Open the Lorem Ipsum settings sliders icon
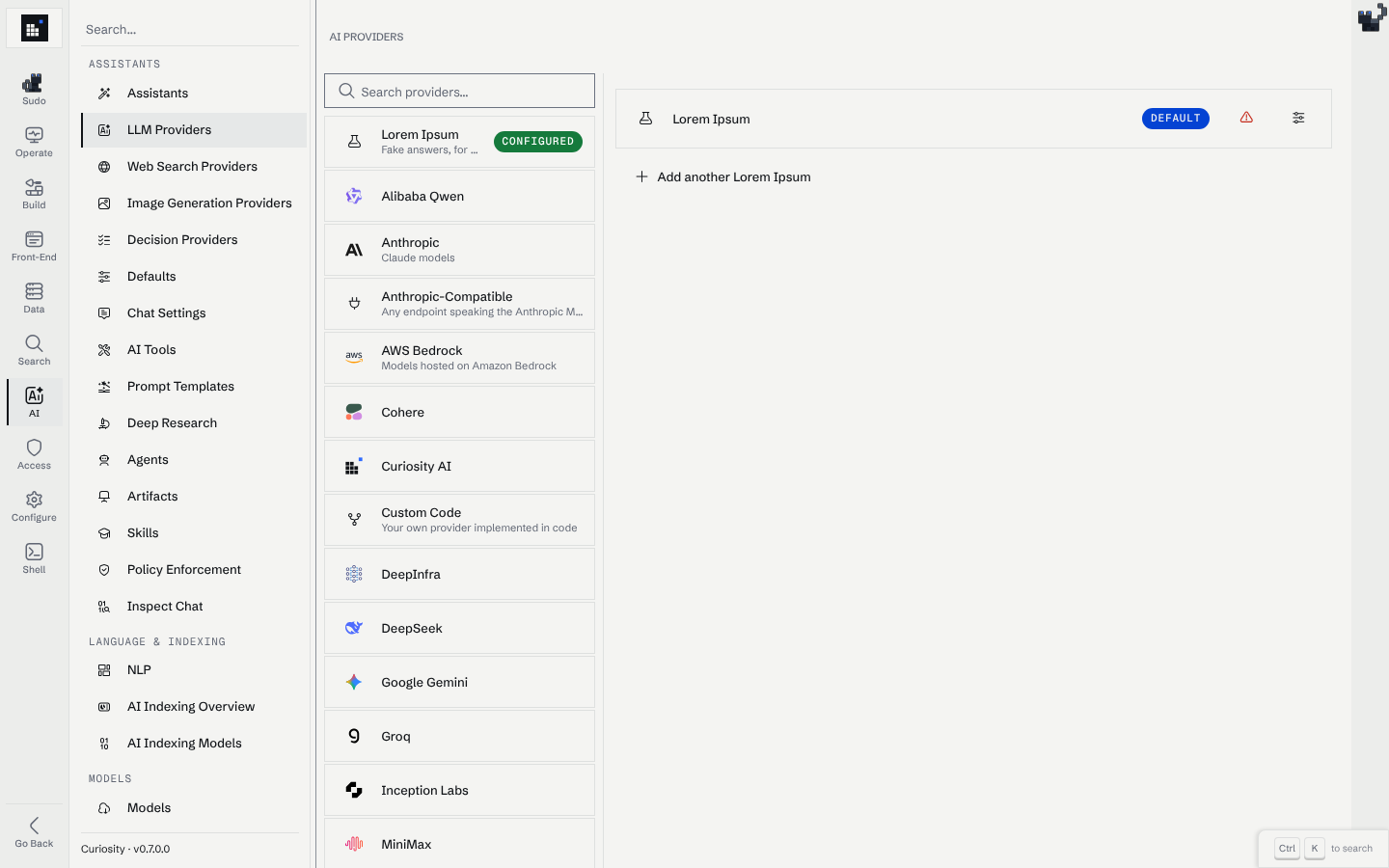 pos(1298,118)
